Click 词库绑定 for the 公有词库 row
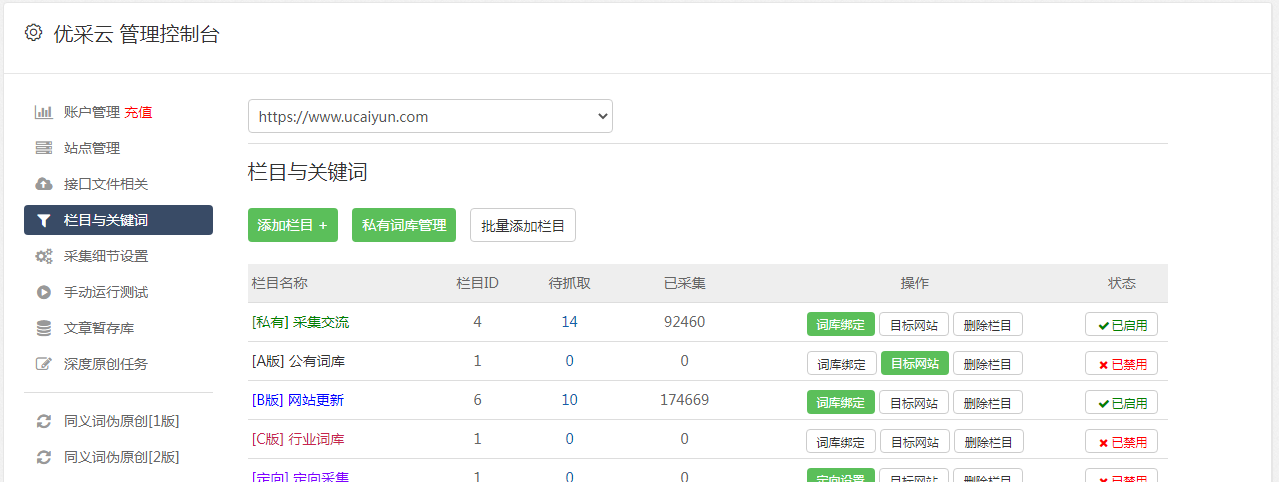The image size is (1279, 482). (x=841, y=362)
